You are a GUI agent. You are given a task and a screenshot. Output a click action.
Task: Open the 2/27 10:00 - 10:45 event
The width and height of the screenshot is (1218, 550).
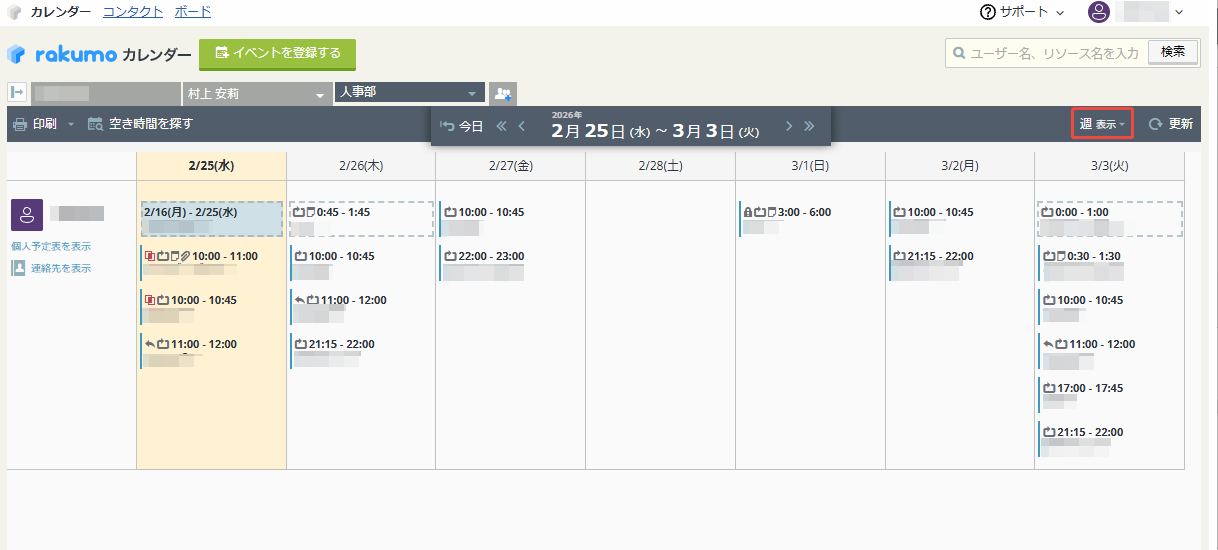coord(511,219)
